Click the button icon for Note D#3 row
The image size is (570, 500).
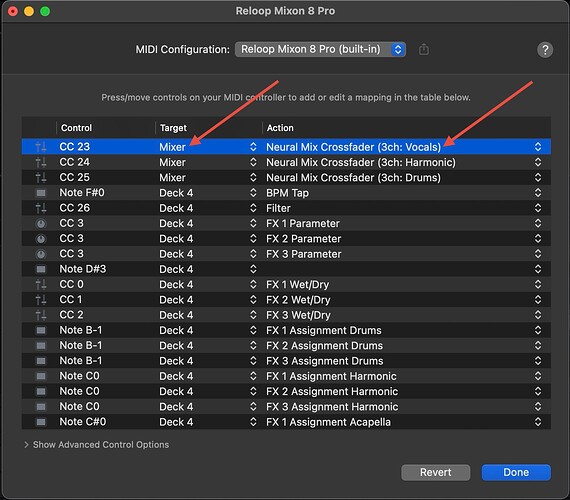[41, 269]
